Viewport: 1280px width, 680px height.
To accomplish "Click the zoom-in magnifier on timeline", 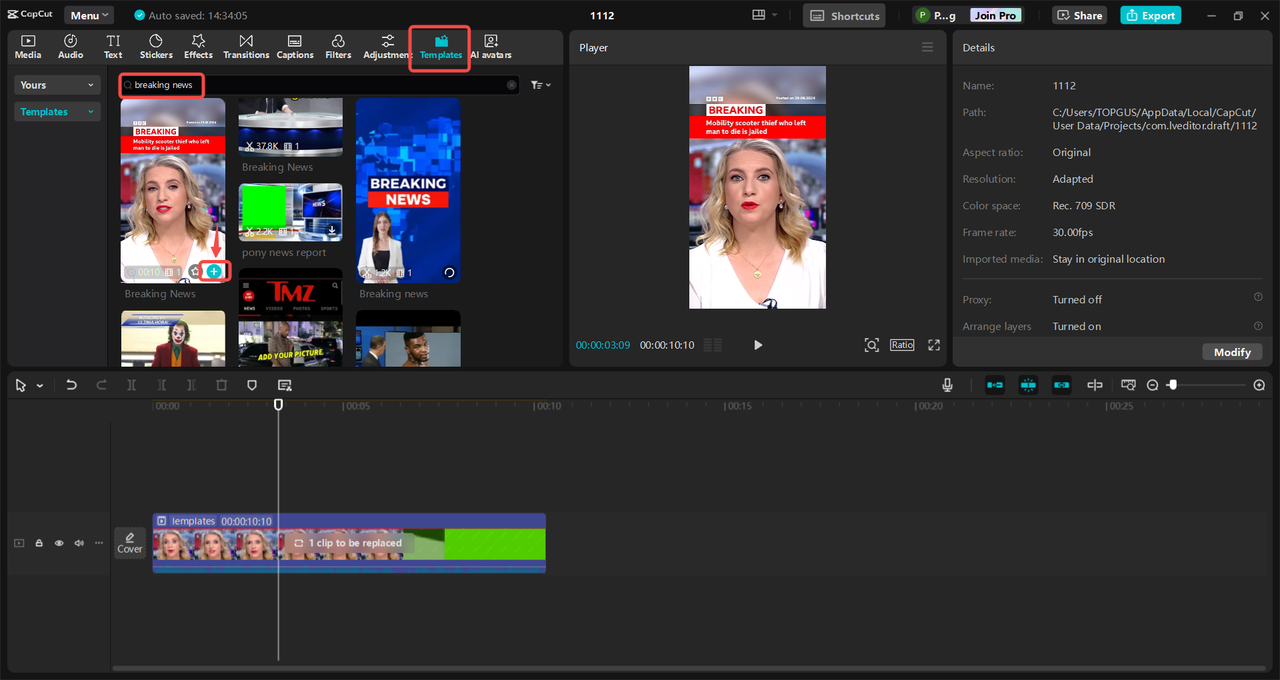I will pyautogui.click(x=1259, y=385).
